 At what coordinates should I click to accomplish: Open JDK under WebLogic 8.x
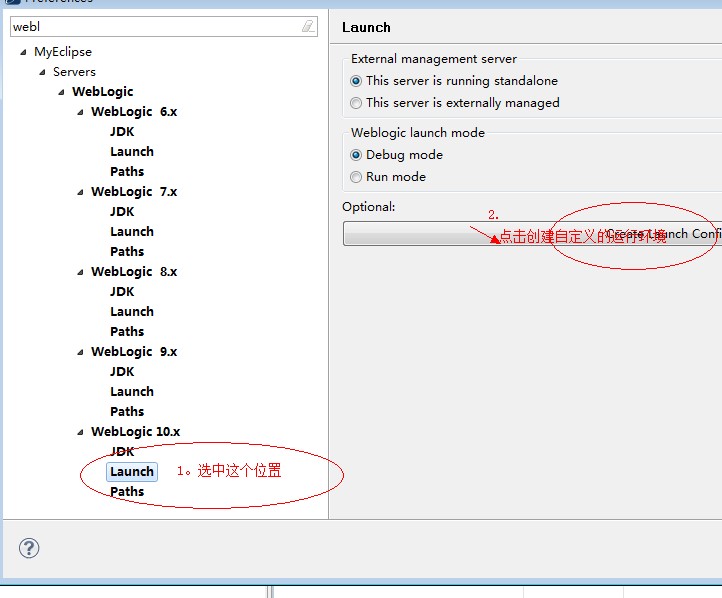tap(122, 292)
